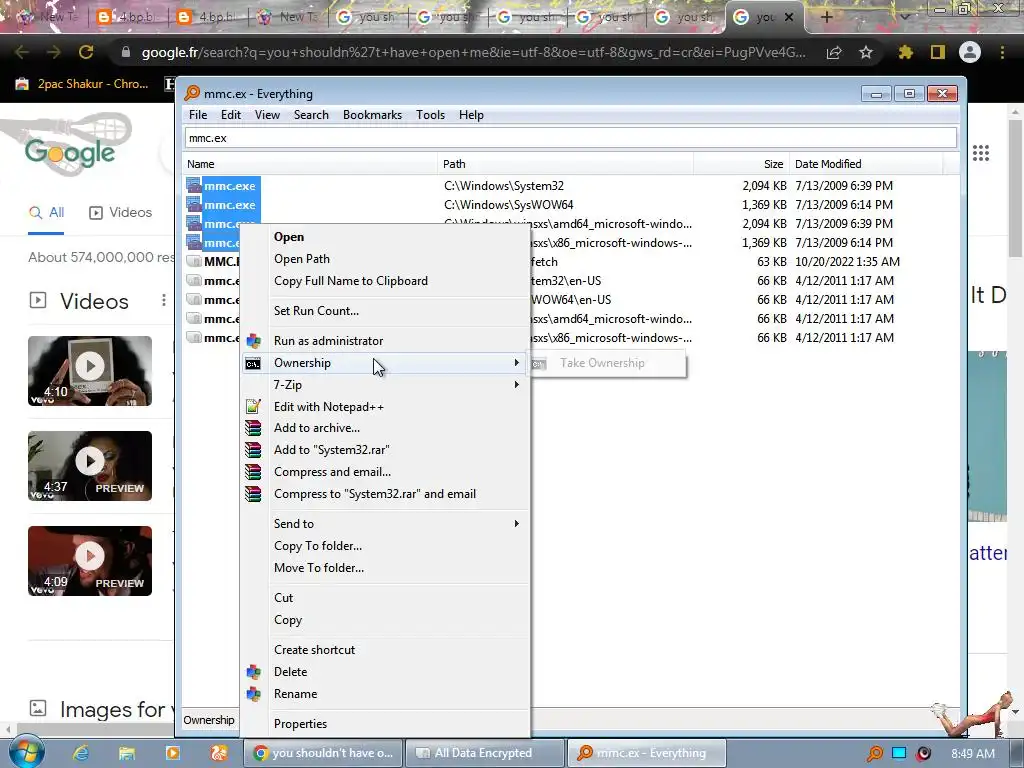The image size is (1024, 768).
Task: Click Chrome side panel icon
Action: tap(938, 52)
